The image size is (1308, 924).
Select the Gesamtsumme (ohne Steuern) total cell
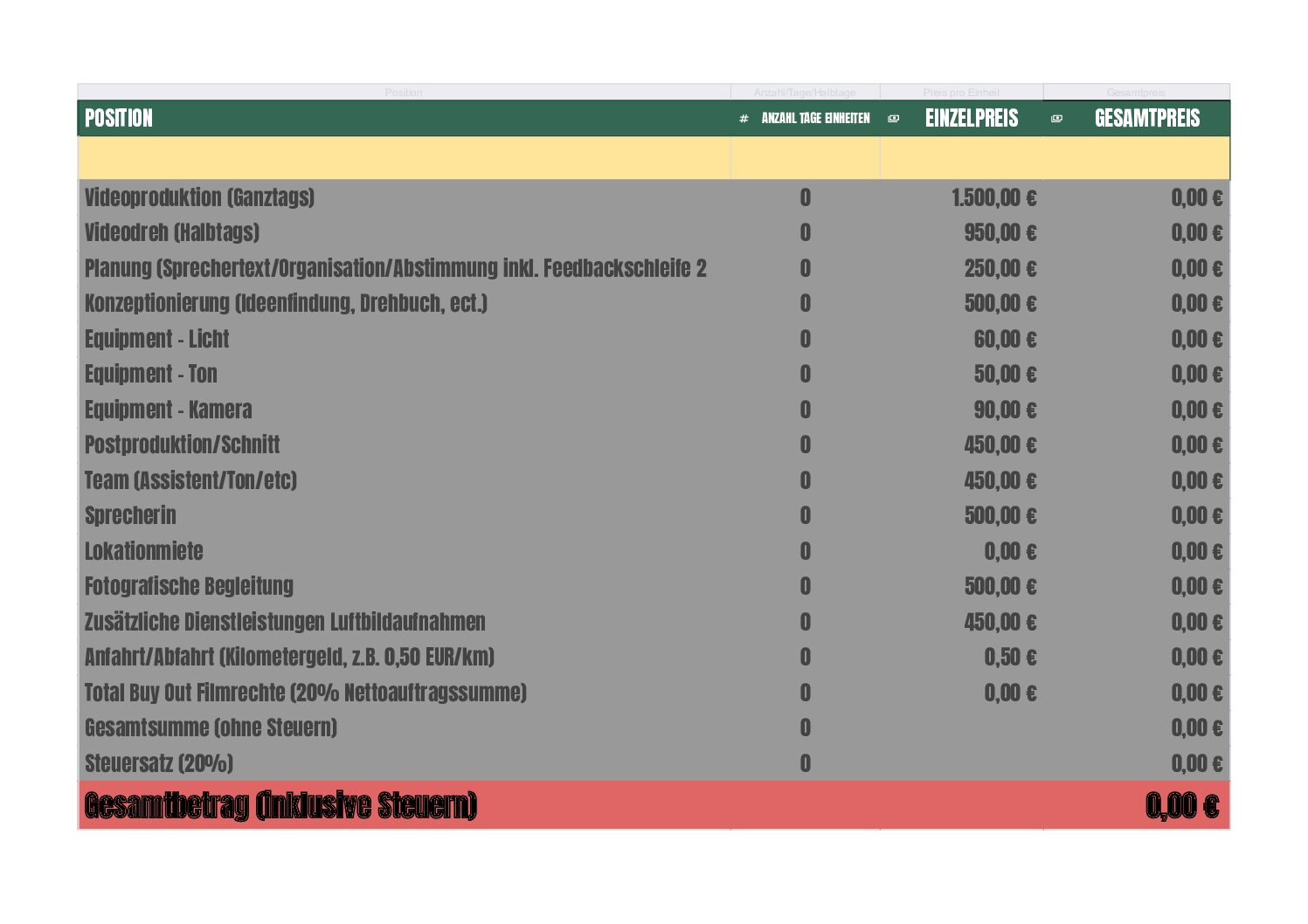click(1195, 728)
